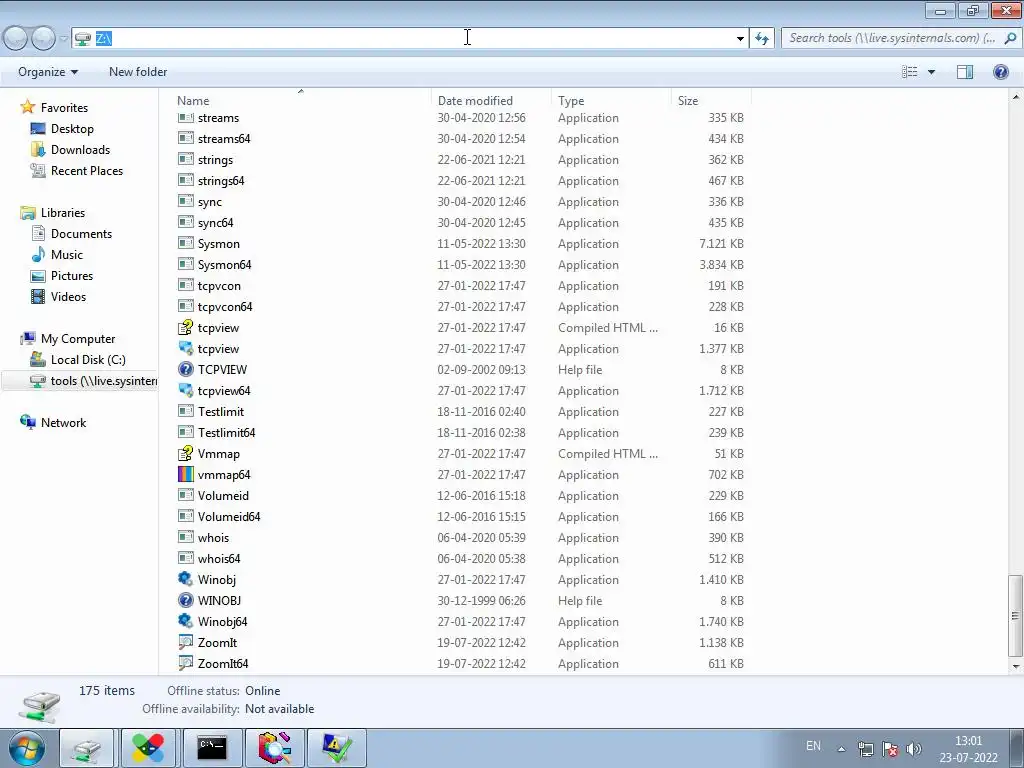The width and height of the screenshot is (1024, 768).
Task: Sort by the Size column header
Action: 711,101
